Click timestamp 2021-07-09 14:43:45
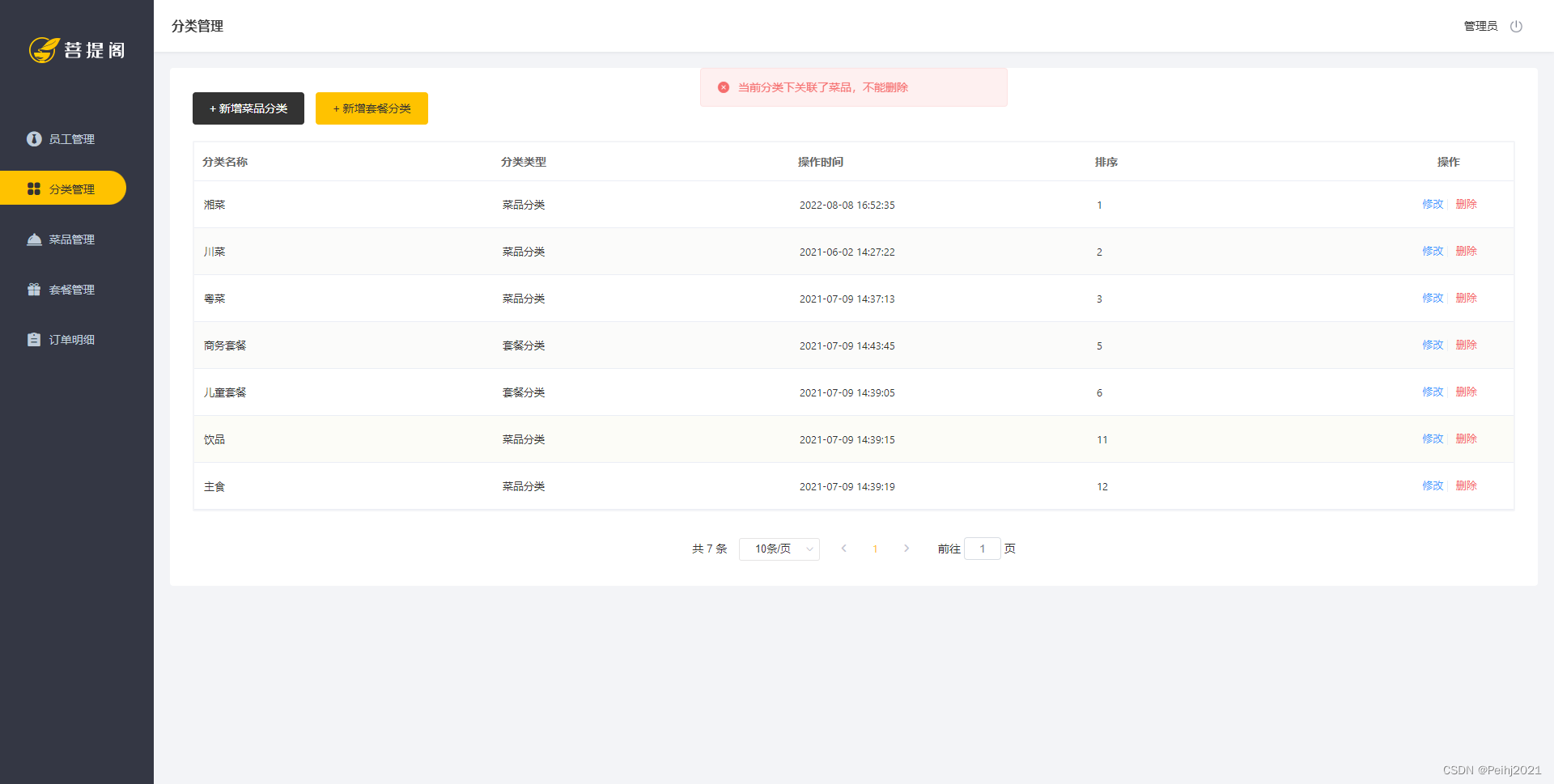The width and height of the screenshot is (1554, 784). click(x=847, y=345)
